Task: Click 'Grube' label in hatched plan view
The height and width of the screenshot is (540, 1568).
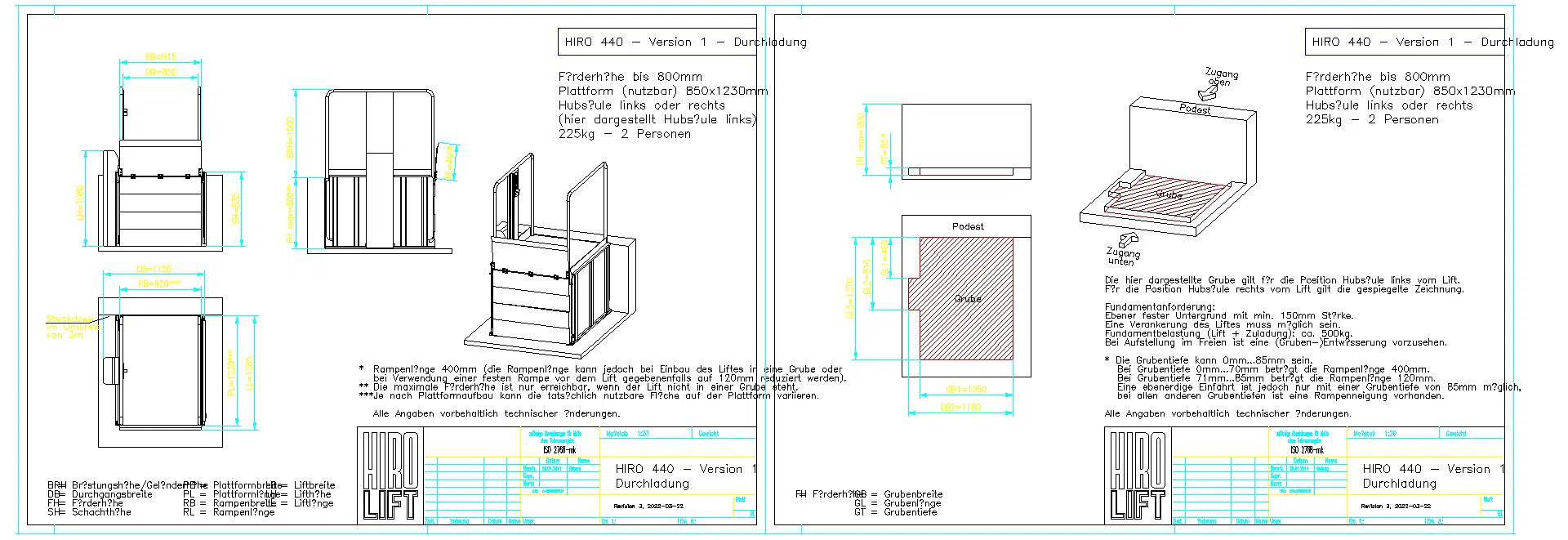Action: (967, 299)
